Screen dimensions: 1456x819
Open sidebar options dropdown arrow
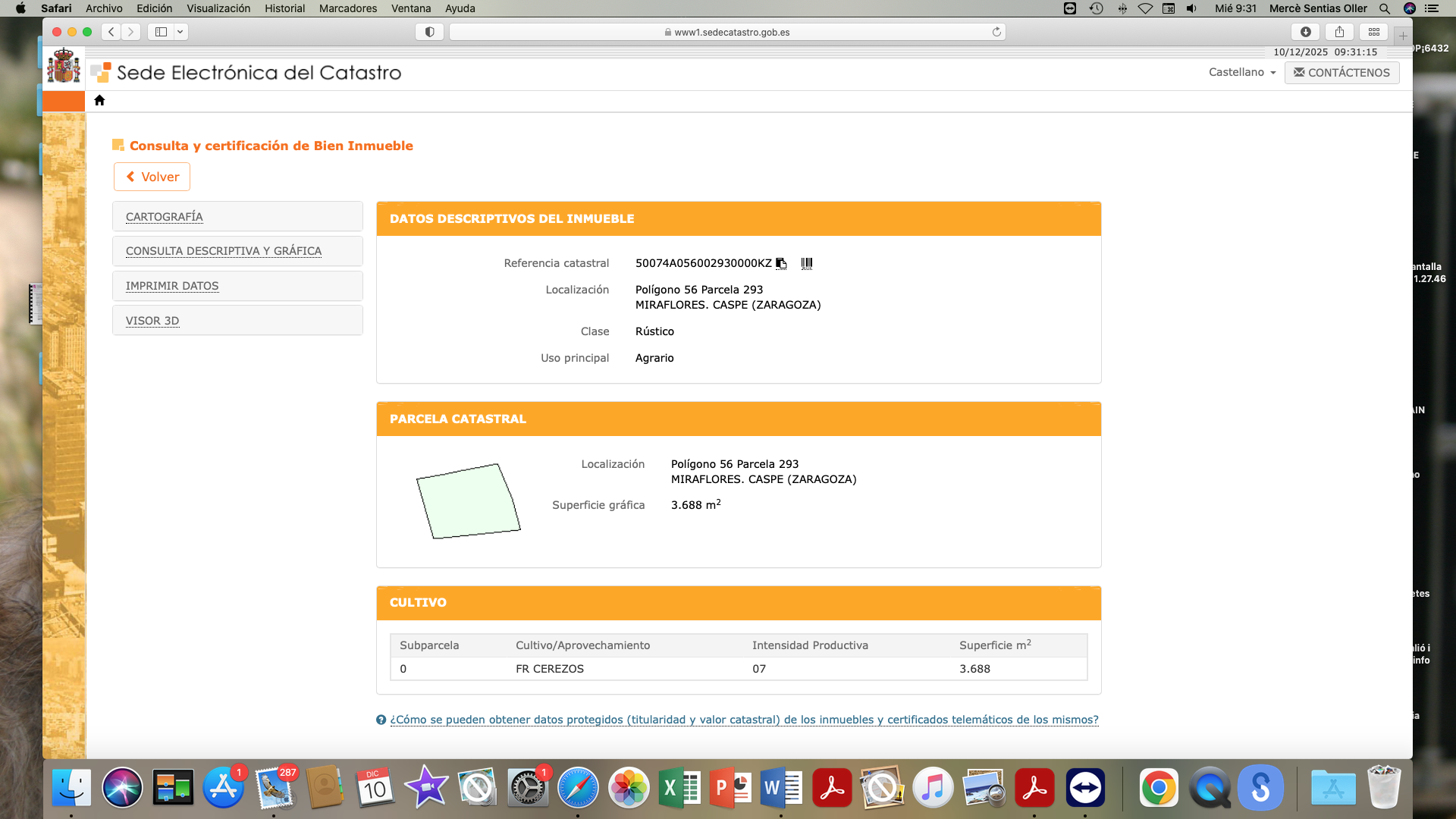tap(180, 32)
